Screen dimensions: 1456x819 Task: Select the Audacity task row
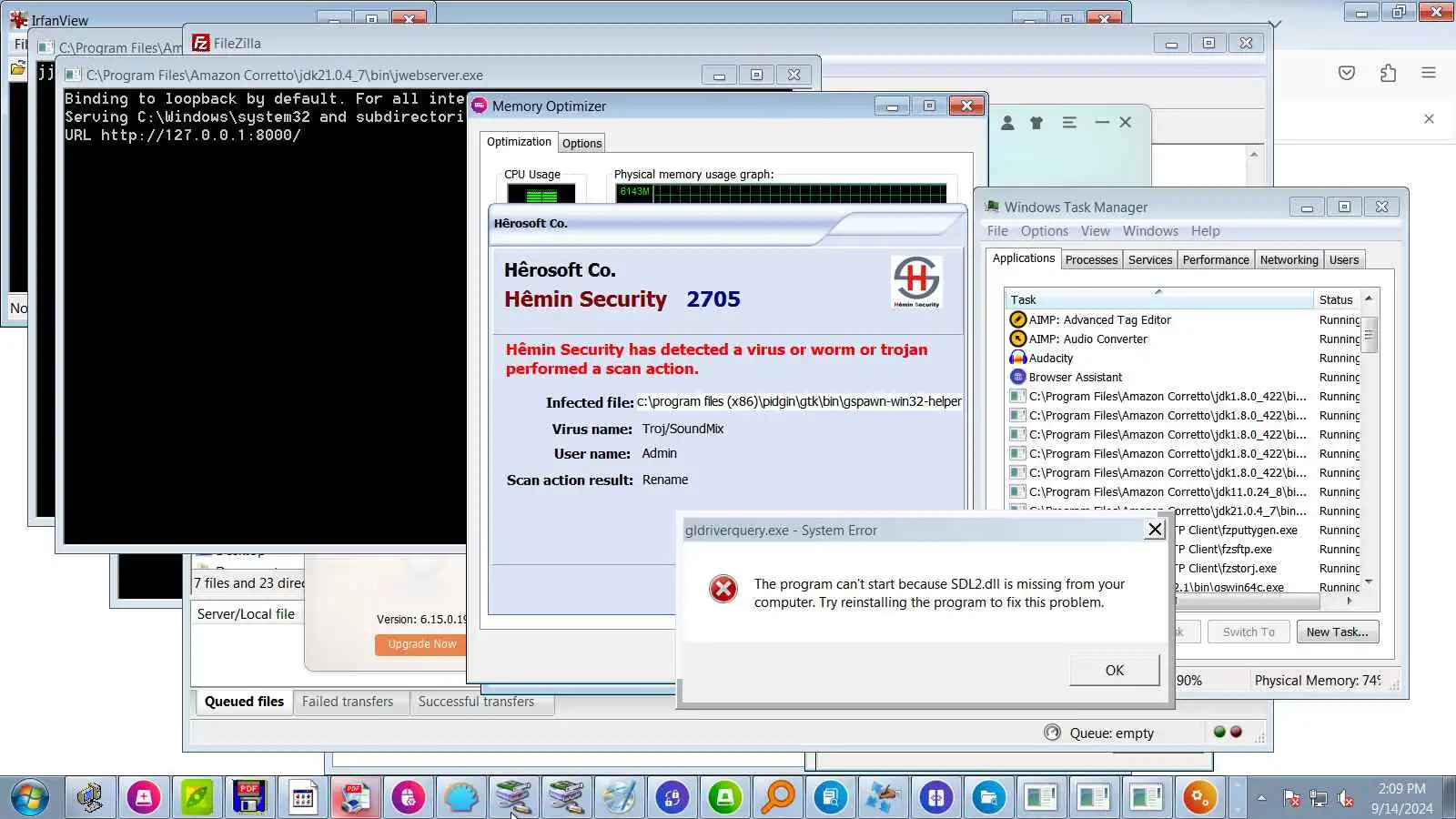[x=1183, y=358]
